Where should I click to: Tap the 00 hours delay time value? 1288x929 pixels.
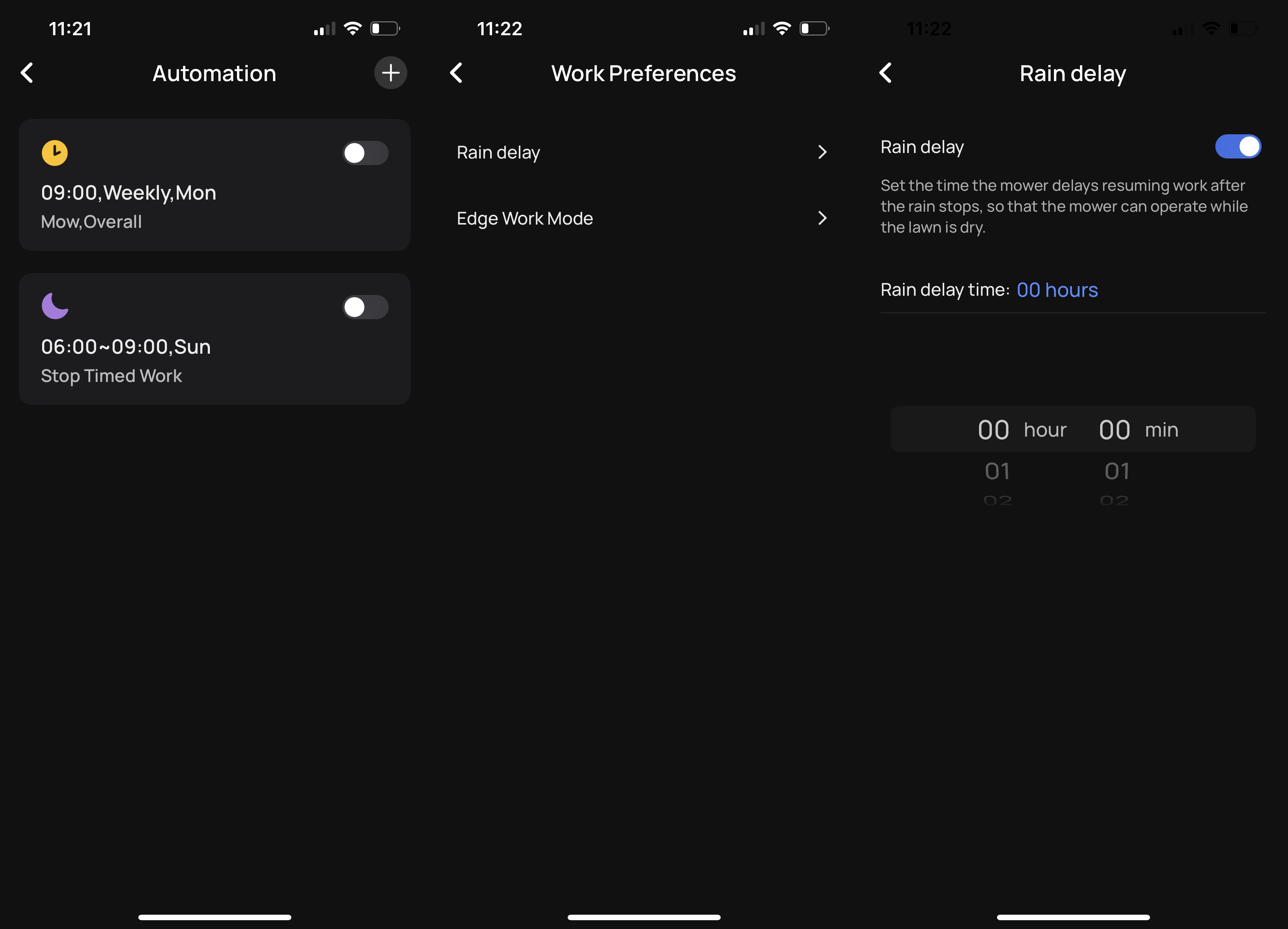pos(1057,290)
